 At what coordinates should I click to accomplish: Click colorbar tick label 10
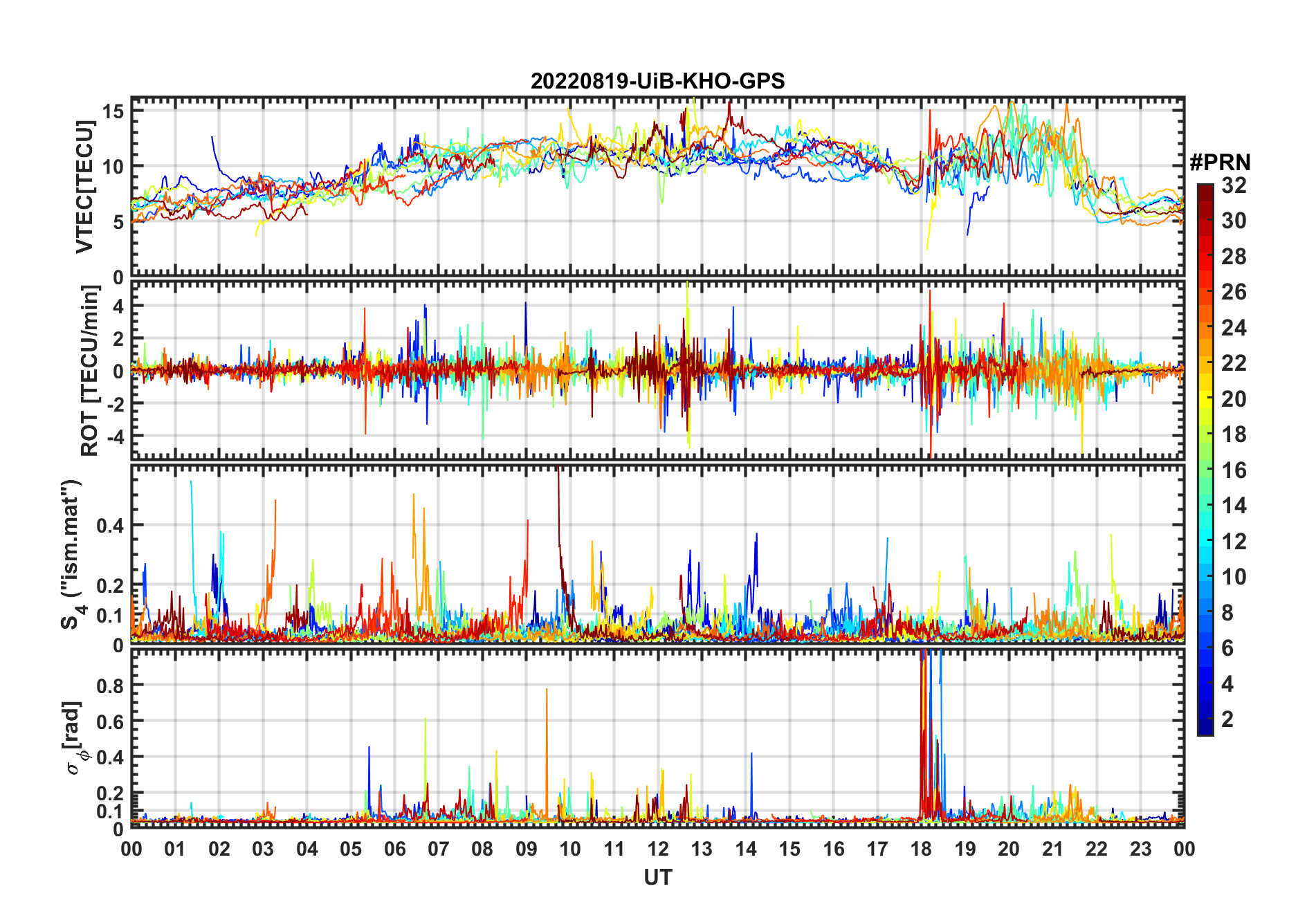(1234, 577)
